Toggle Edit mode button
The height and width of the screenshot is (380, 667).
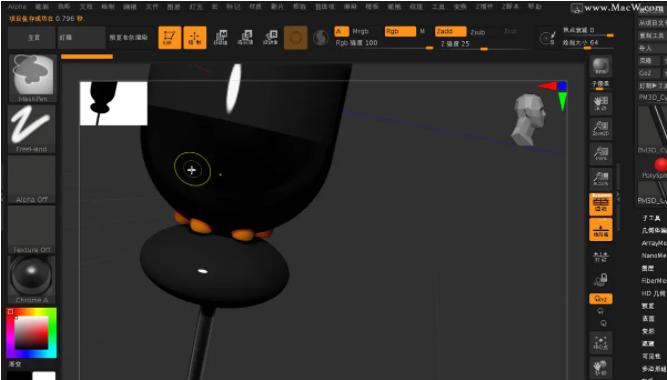click(x=170, y=37)
